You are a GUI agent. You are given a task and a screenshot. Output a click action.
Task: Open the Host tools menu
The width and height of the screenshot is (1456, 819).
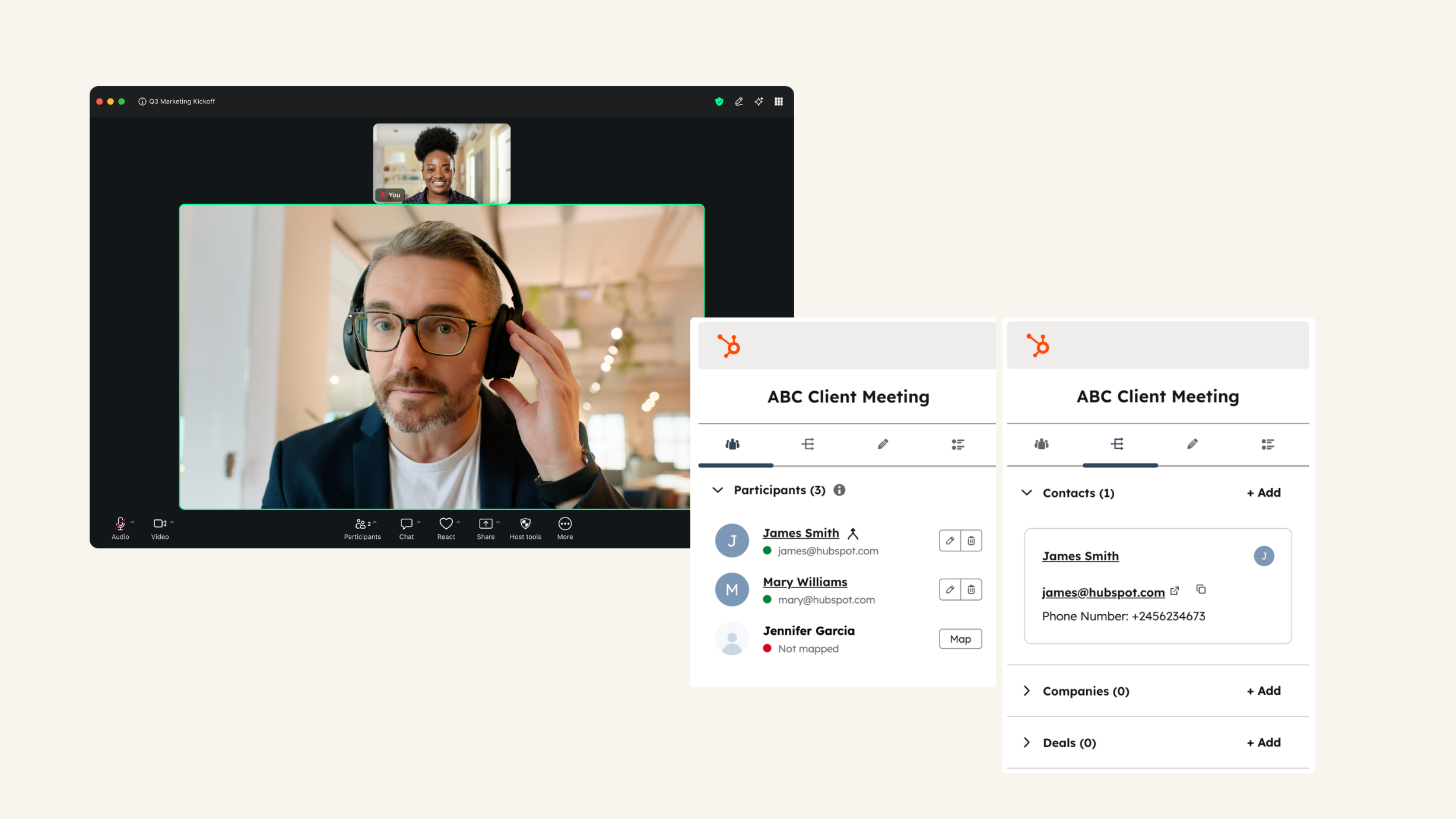[x=525, y=524]
